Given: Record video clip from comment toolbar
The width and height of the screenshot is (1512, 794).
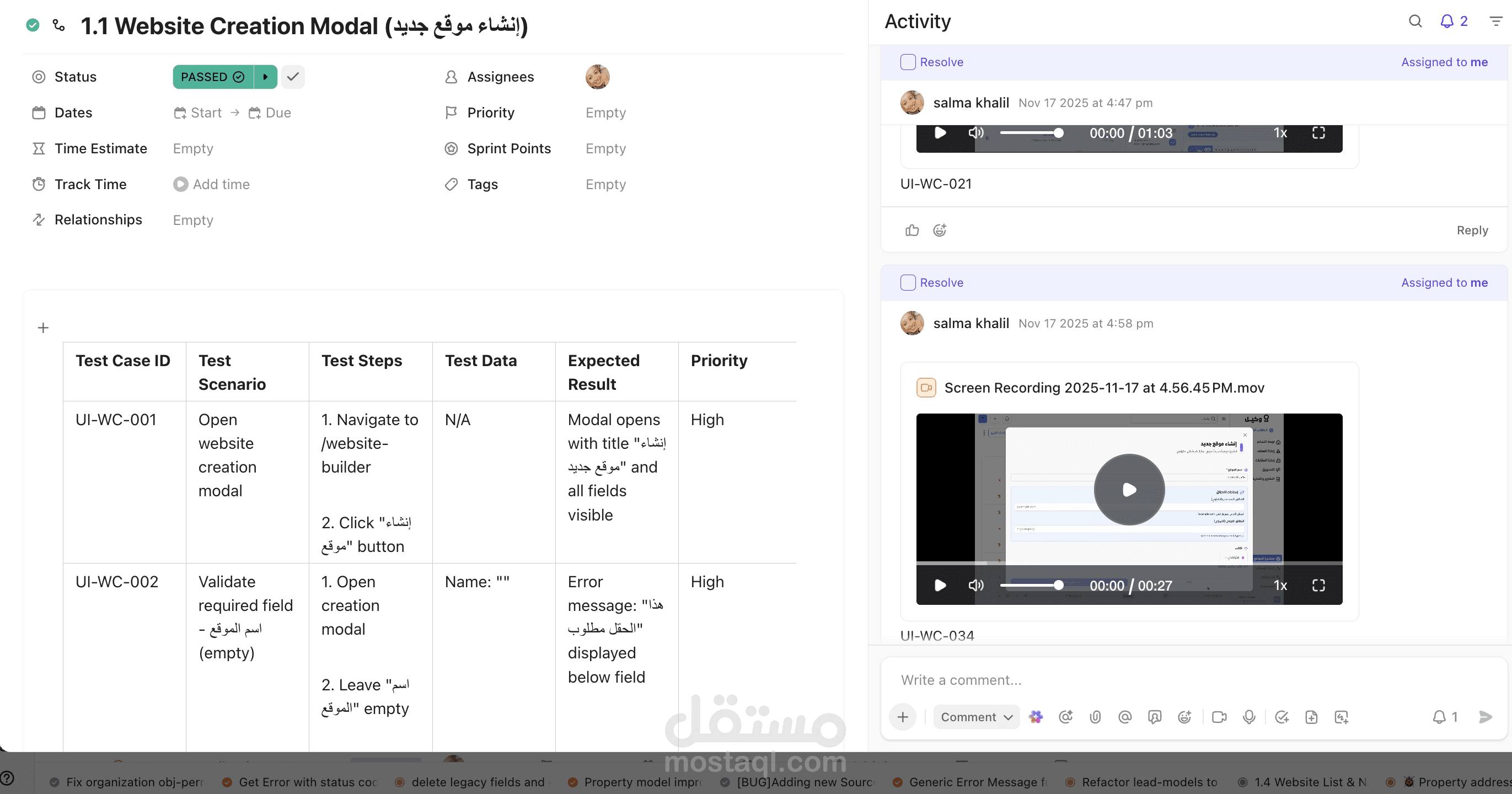Looking at the screenshot, I should pos(1219,717).
